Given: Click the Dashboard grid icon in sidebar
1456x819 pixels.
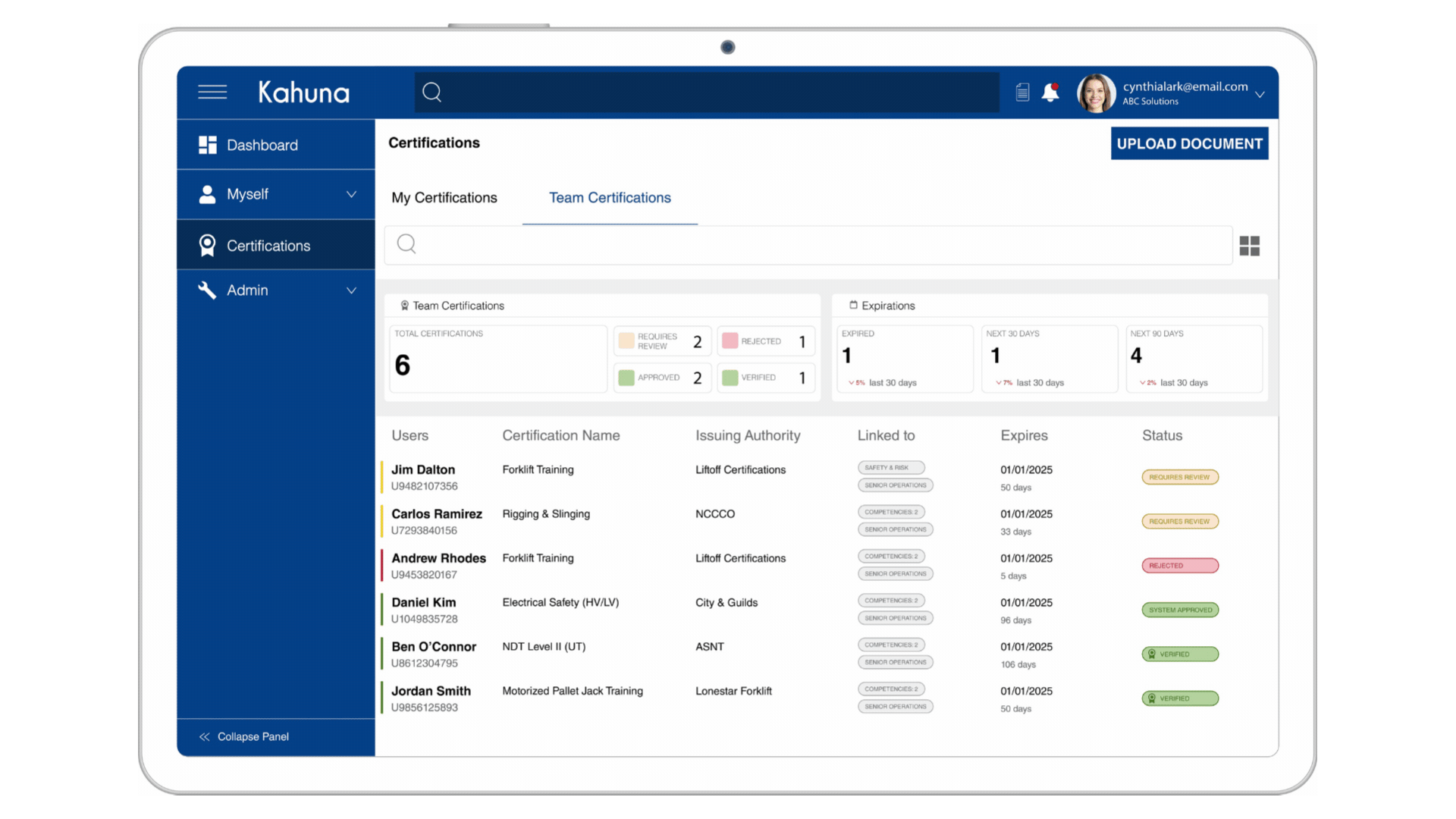Looking at the screenshot, I should 208,145.
